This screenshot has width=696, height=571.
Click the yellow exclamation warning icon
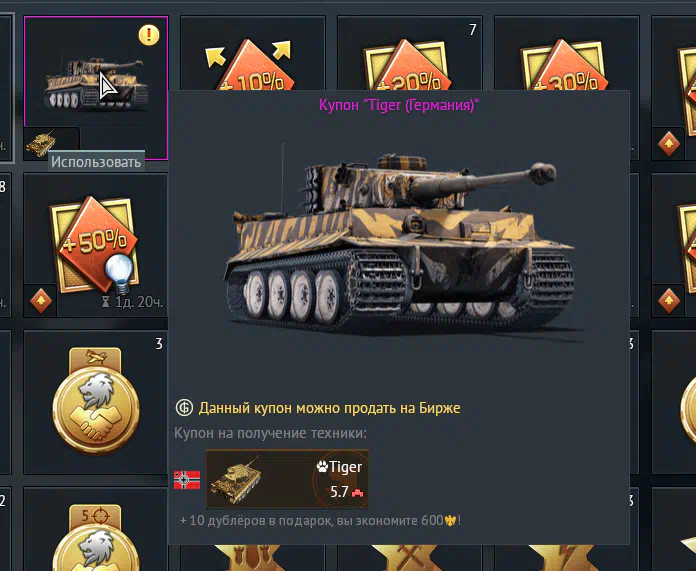pyautogui.click(x=149, y=35)
